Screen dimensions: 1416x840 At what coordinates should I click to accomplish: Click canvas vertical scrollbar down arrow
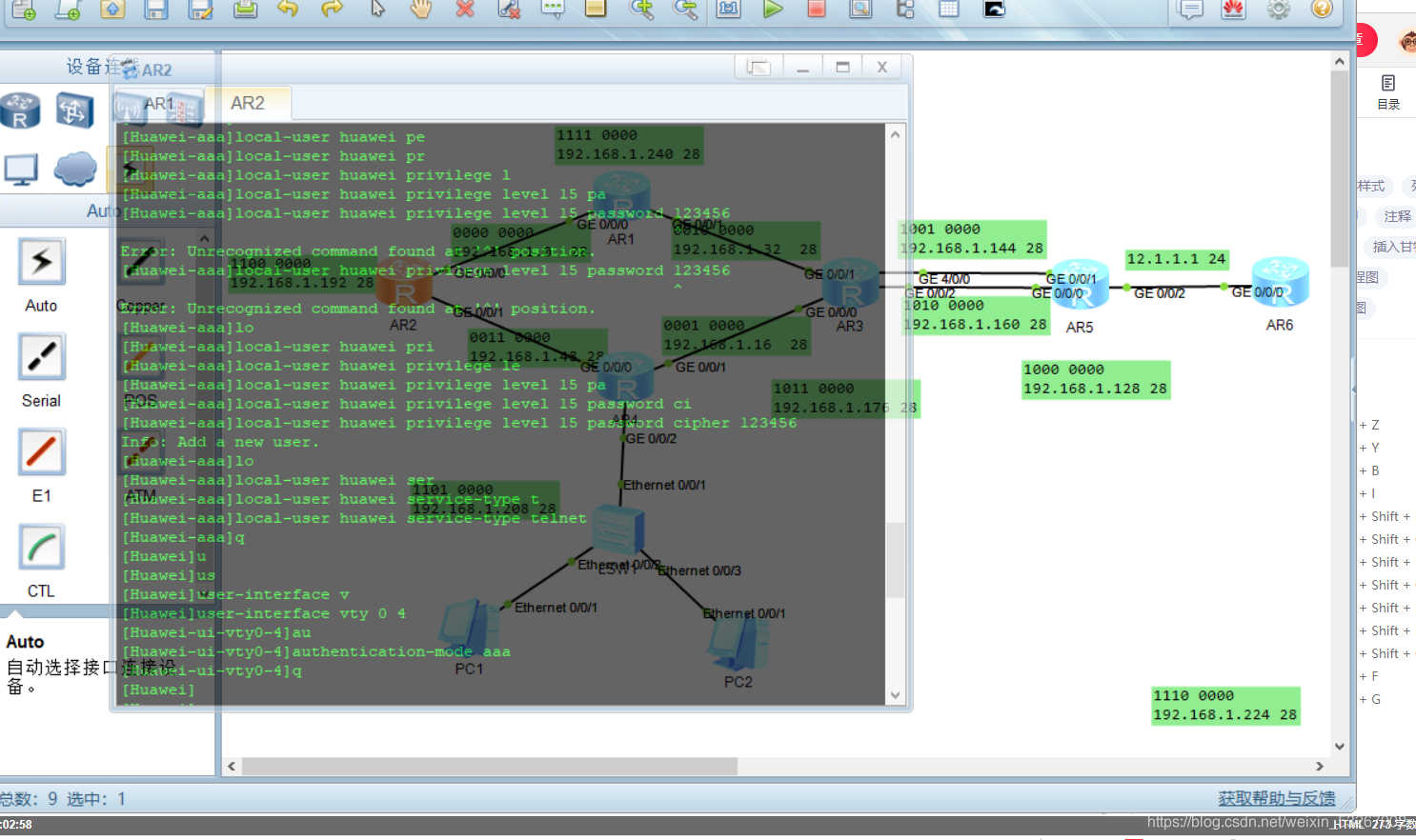click(1340, 746)
